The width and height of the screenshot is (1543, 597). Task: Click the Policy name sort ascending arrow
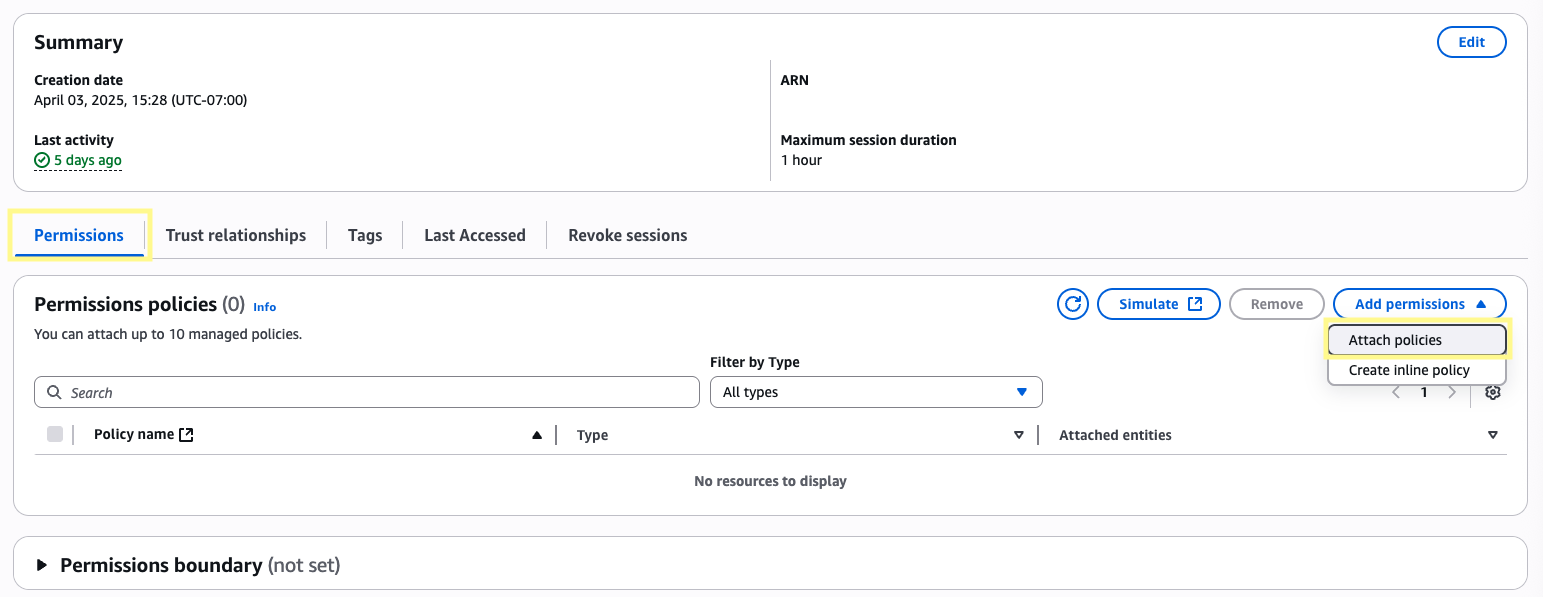click(x=537, y=435)
